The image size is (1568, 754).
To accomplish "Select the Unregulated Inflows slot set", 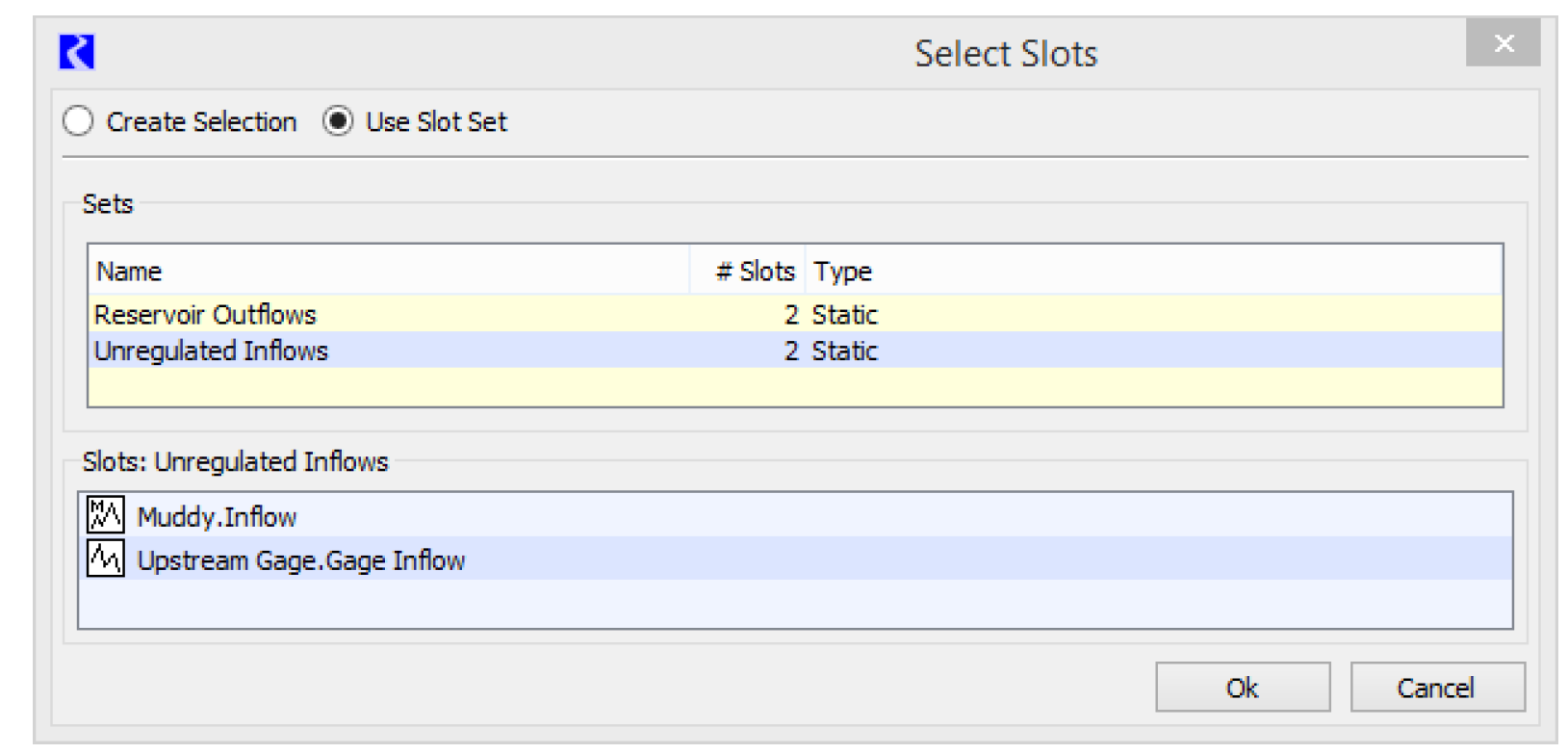I will point(211,351).
